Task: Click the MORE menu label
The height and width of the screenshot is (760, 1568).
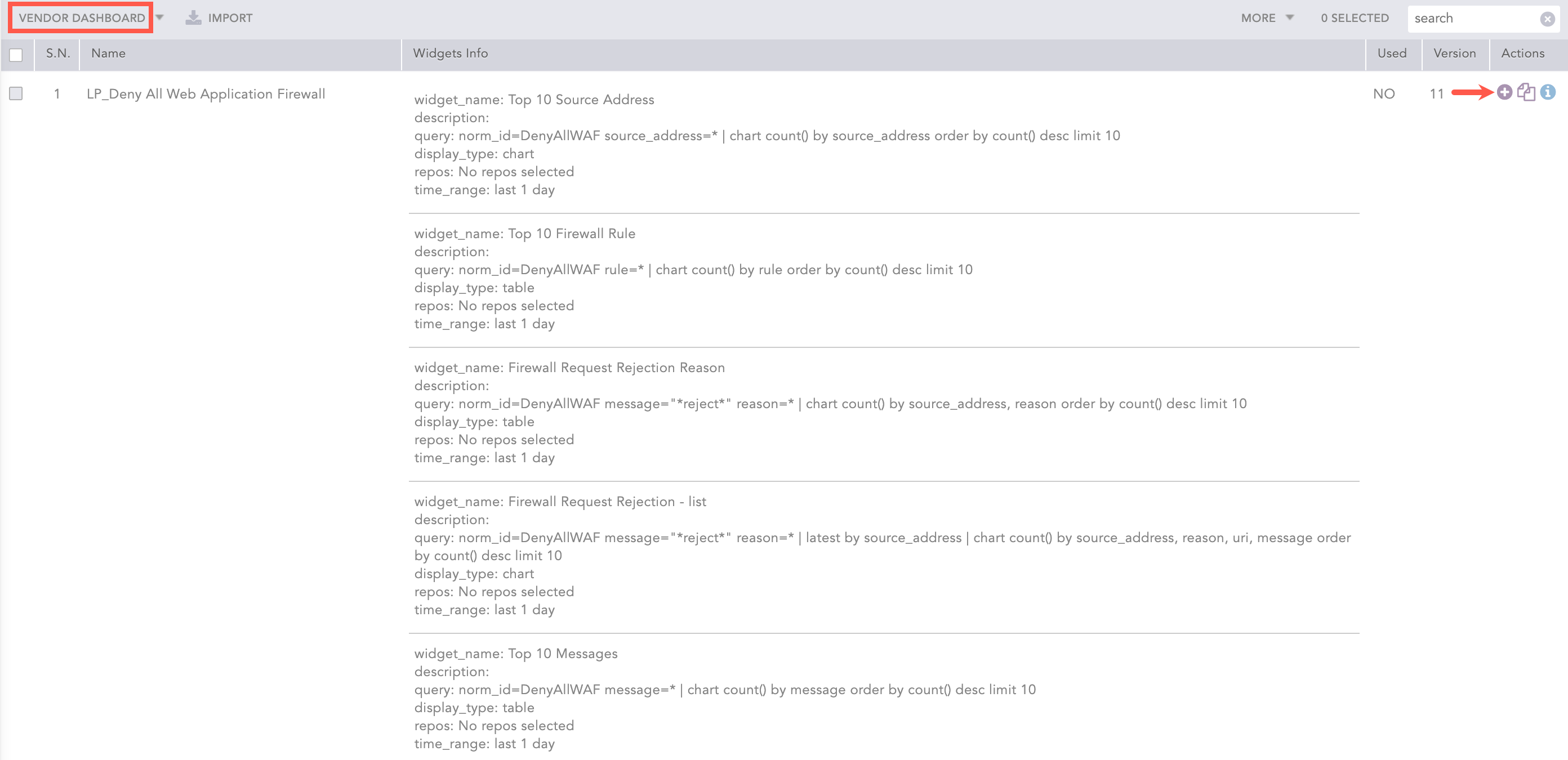Action: coord(1258,18)
